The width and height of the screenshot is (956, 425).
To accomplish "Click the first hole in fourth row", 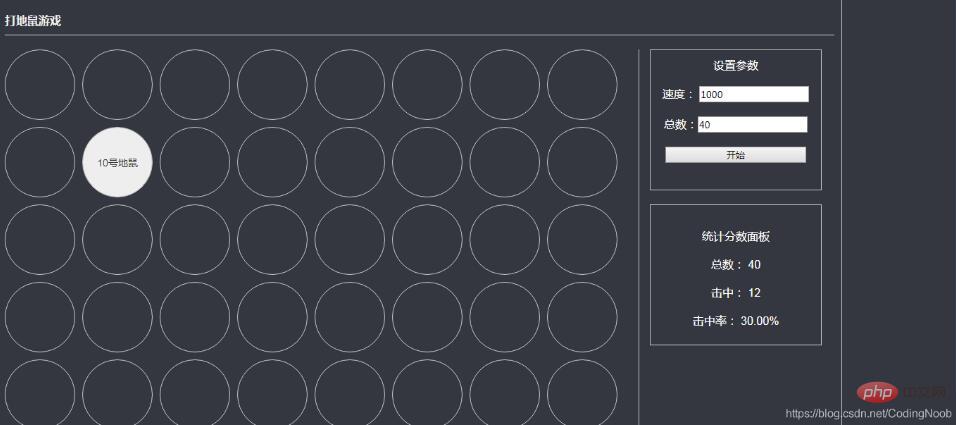I will (x=40, y=317).
